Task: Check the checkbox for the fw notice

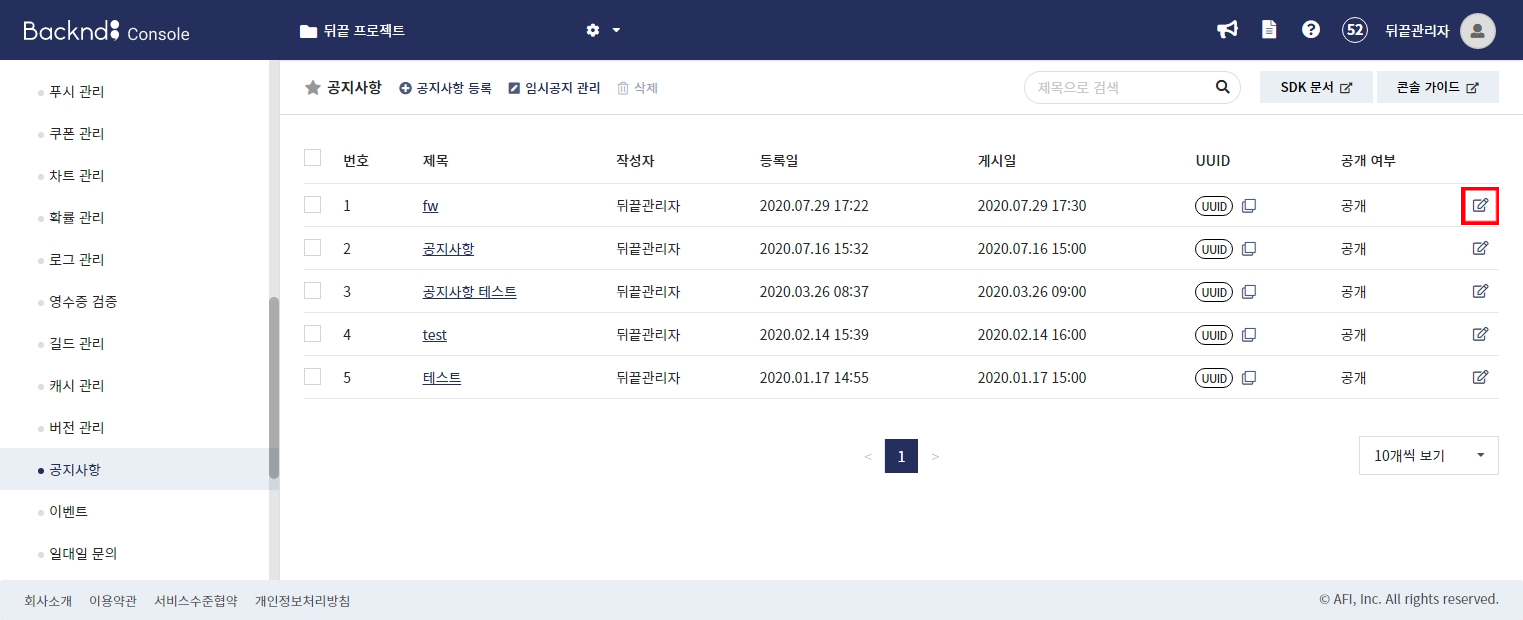Action: coord(312,205)
